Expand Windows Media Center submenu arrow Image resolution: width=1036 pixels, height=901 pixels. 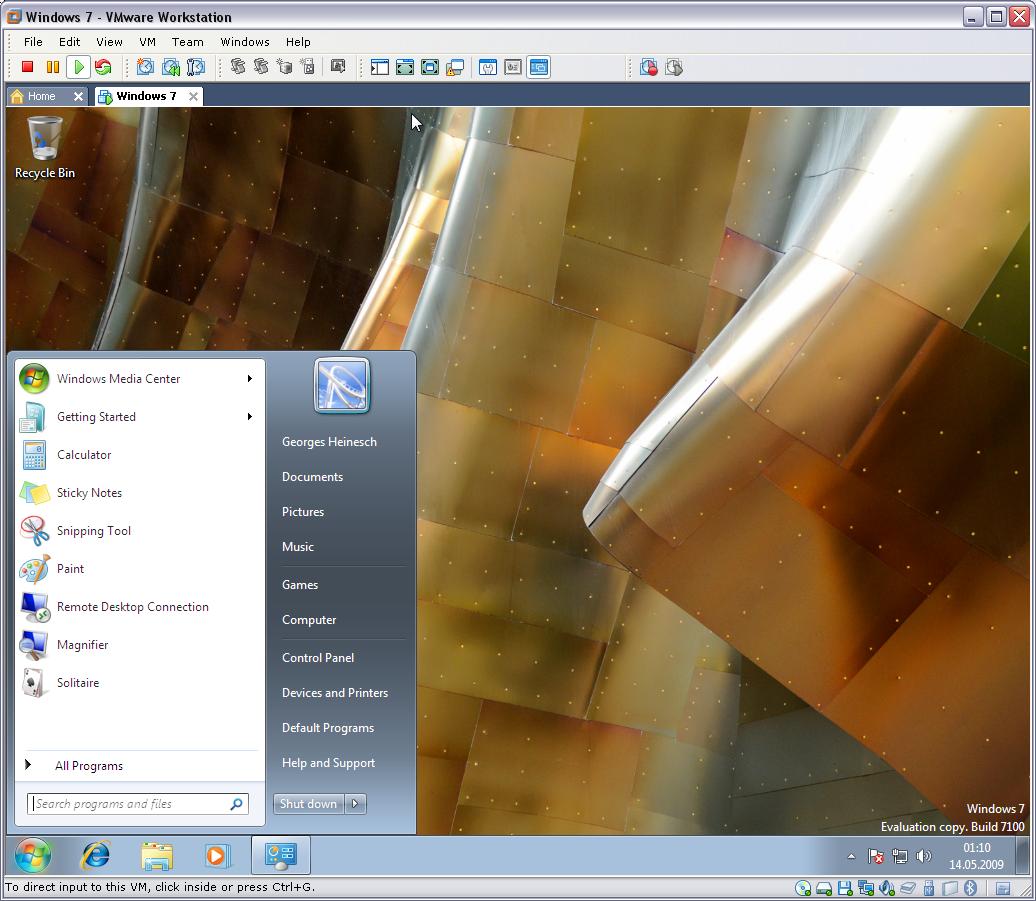point(250,378)
